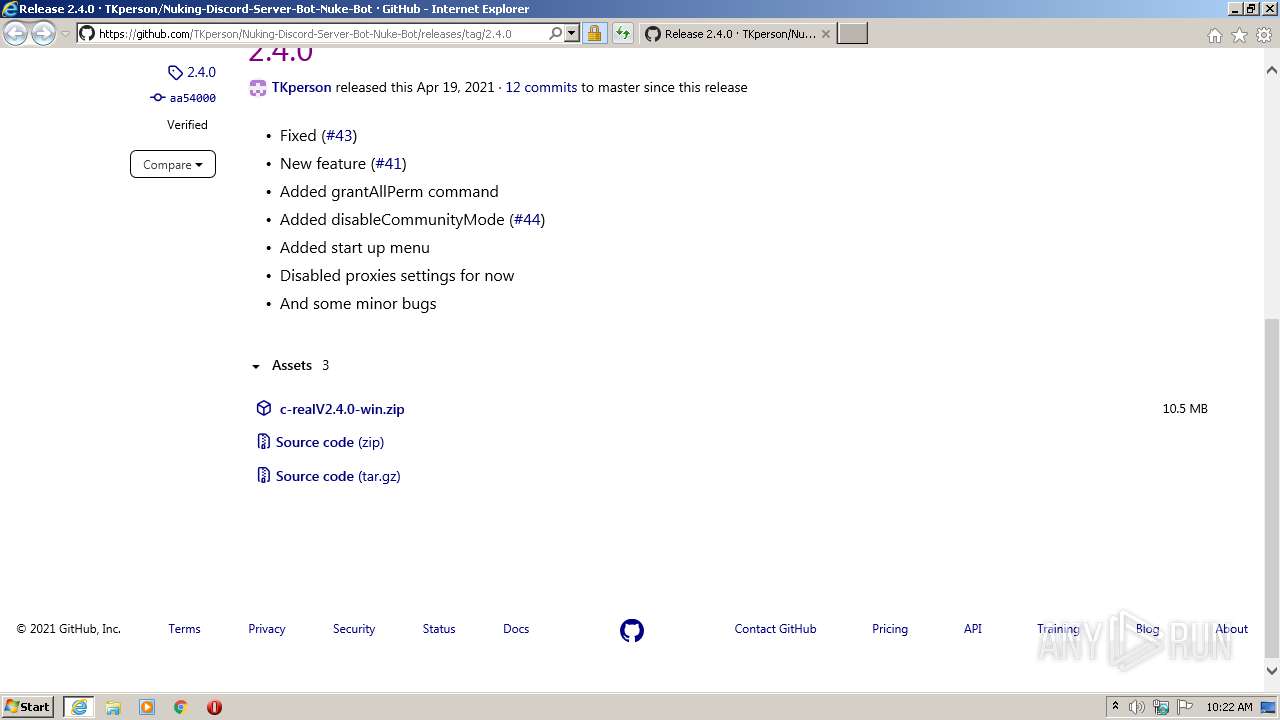The height and width of the screenshot is (720, 1280).
Task: Click the Start button
Action: (x=28, y=707)
